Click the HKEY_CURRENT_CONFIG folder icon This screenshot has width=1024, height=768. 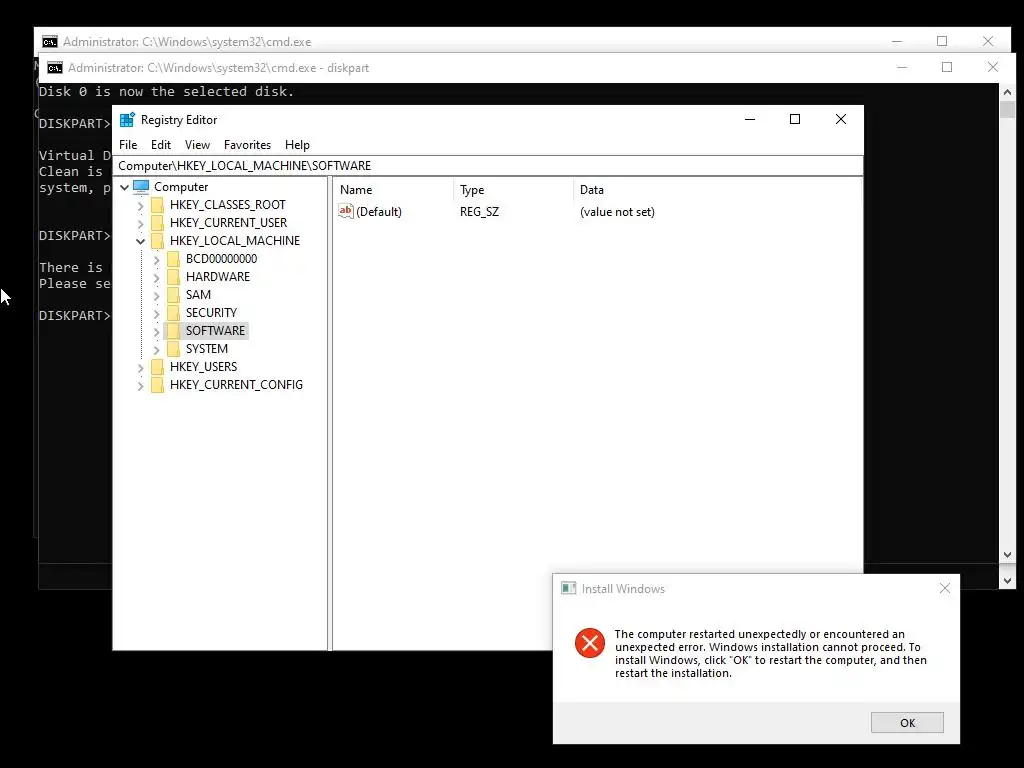point(157,385)
